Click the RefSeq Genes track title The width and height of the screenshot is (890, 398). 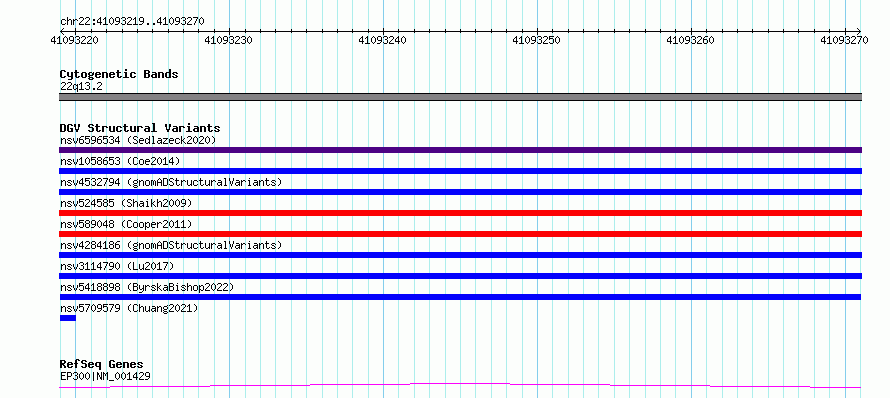coord(102,365)
